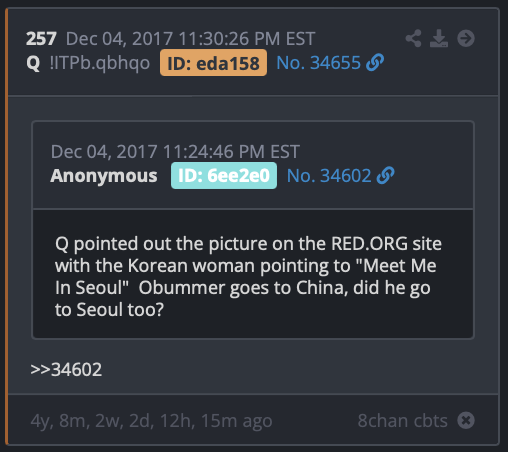Click the Q author name

tap(33, 63)
